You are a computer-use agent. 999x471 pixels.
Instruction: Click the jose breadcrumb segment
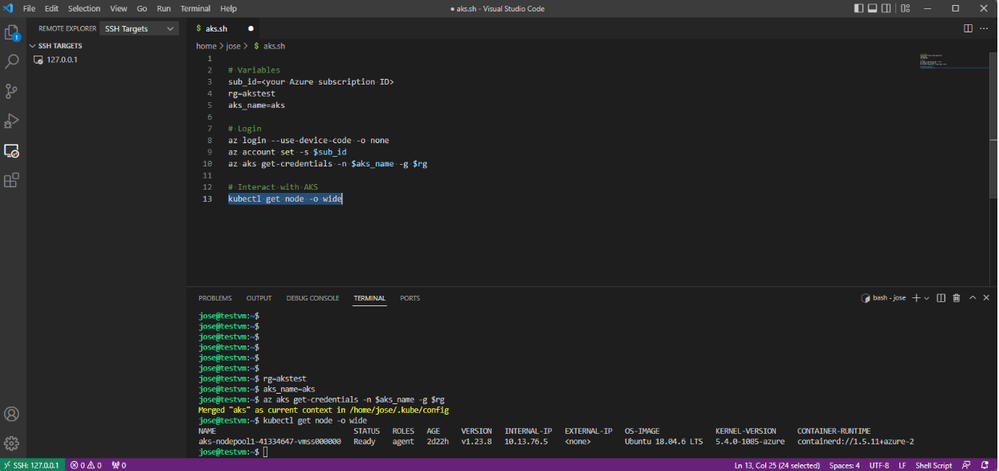(234, 46)
